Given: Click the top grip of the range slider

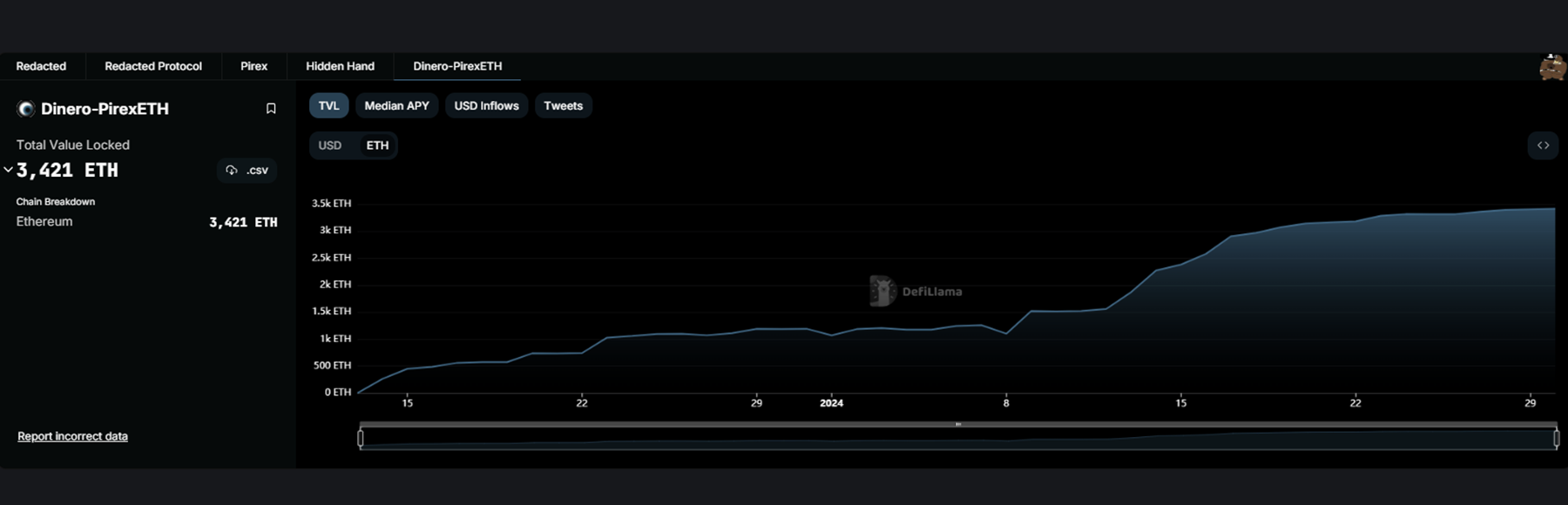Looking at the screenshot, I should 958,424.
